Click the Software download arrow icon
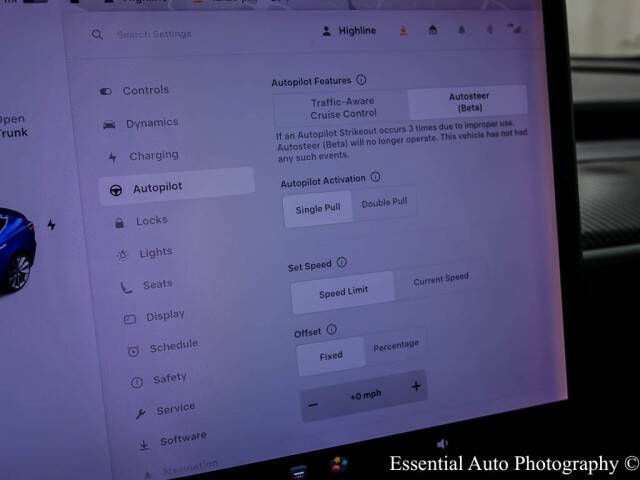The width and height of the screenshot is (640, 480). coord(144,446)
